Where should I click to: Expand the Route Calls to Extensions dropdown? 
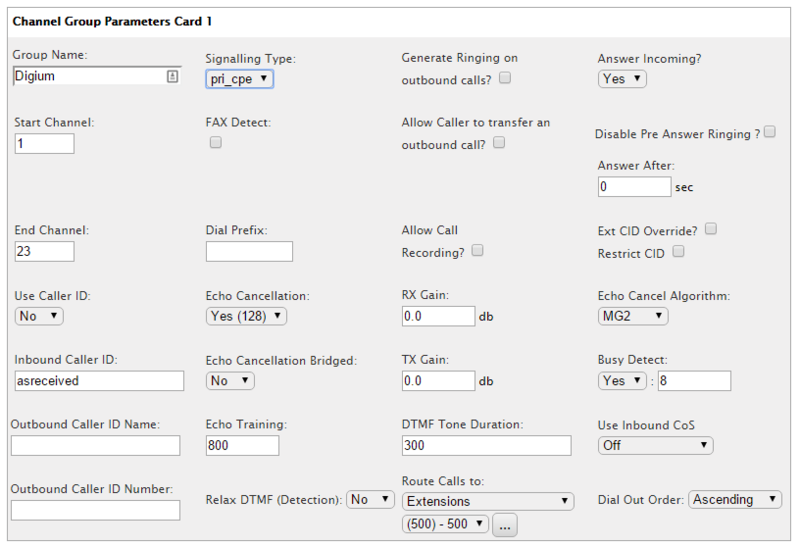488,500
